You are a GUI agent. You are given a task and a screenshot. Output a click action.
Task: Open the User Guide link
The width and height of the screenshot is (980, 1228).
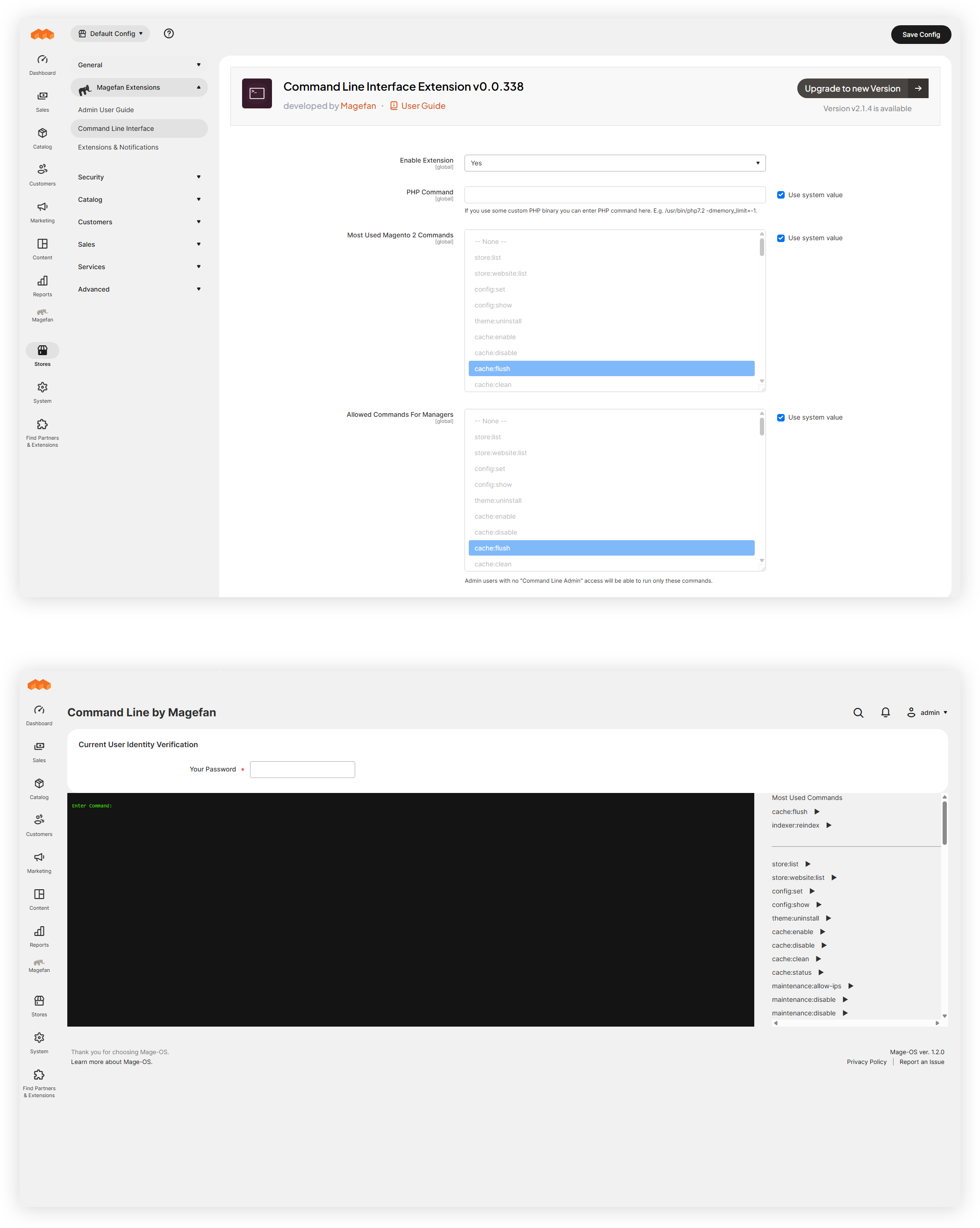(x=423, y=106)
